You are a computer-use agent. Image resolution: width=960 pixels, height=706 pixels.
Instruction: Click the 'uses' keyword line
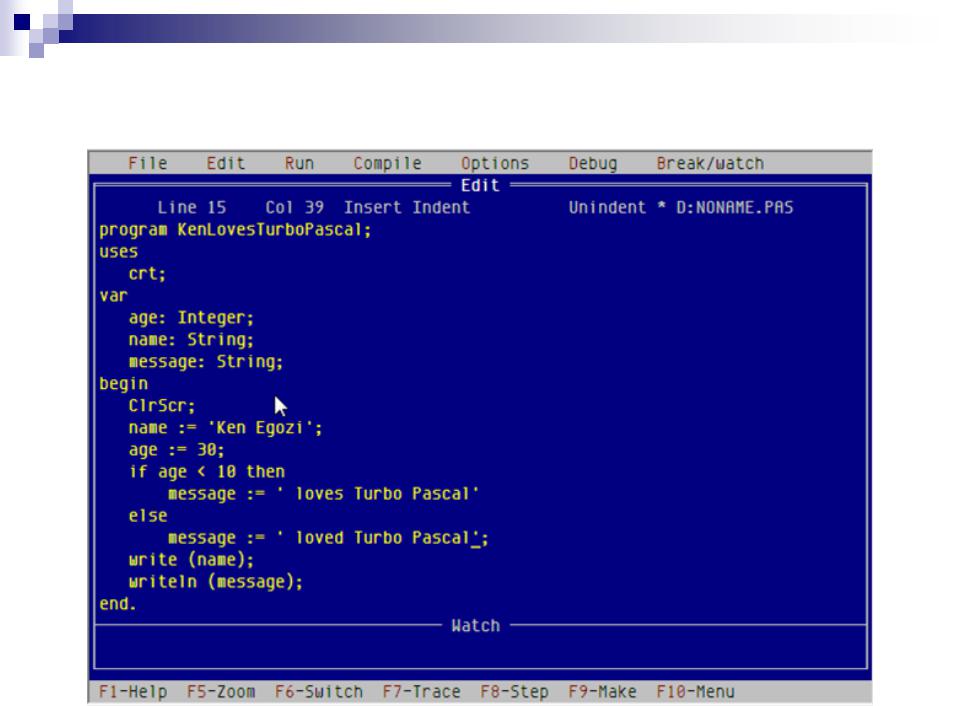[118, 252]
